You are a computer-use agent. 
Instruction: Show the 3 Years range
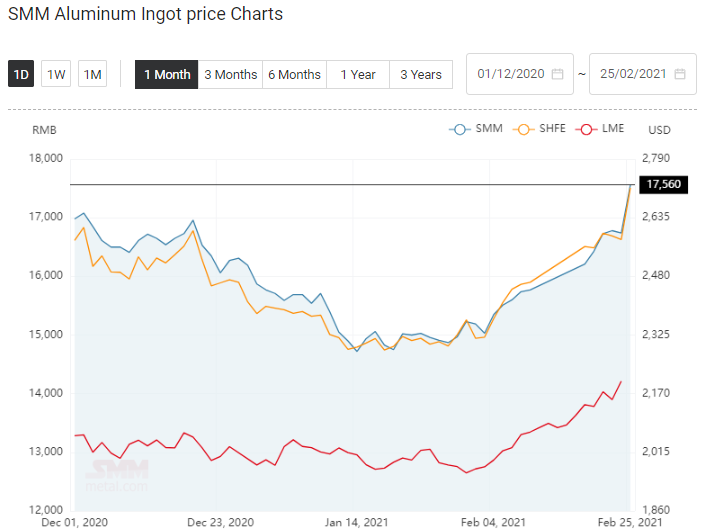421,74
